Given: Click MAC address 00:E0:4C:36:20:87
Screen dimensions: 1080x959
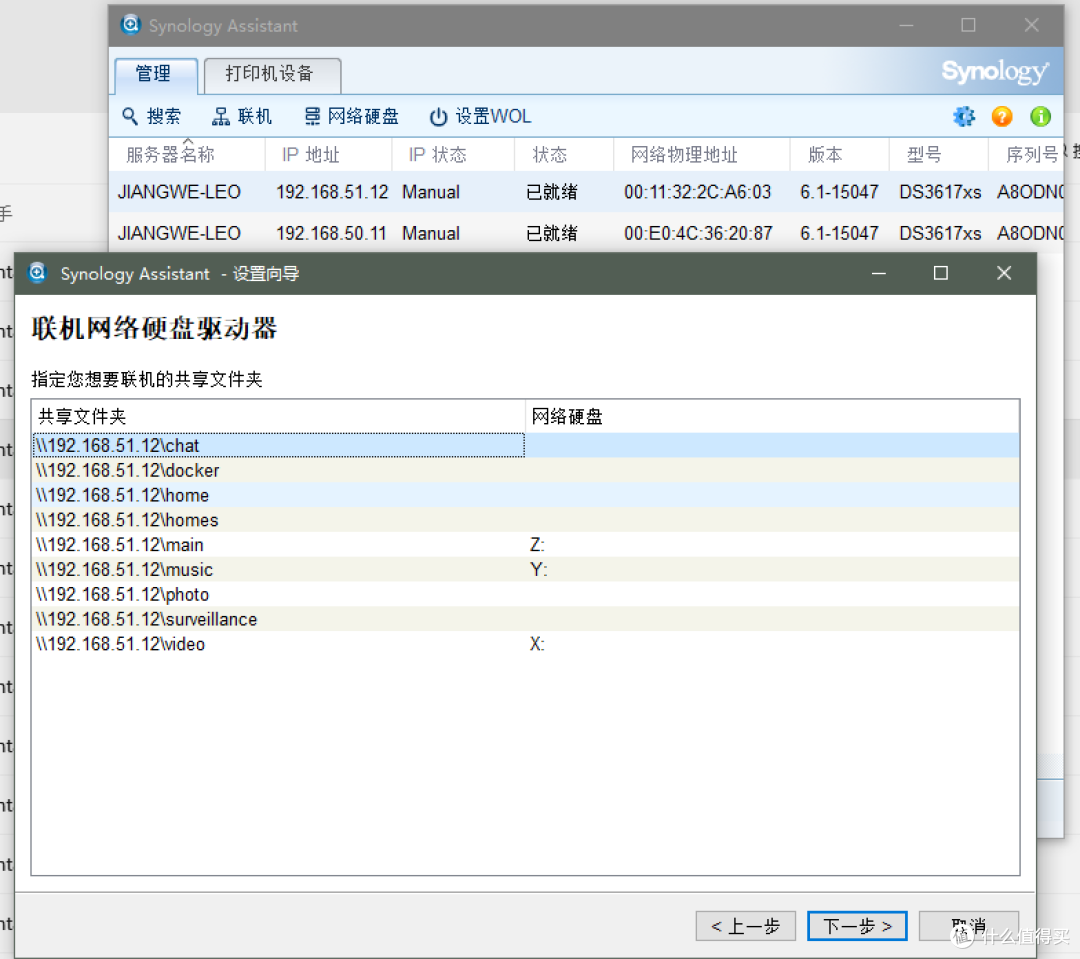Looking at the screenshot, I should coord(698,233).
